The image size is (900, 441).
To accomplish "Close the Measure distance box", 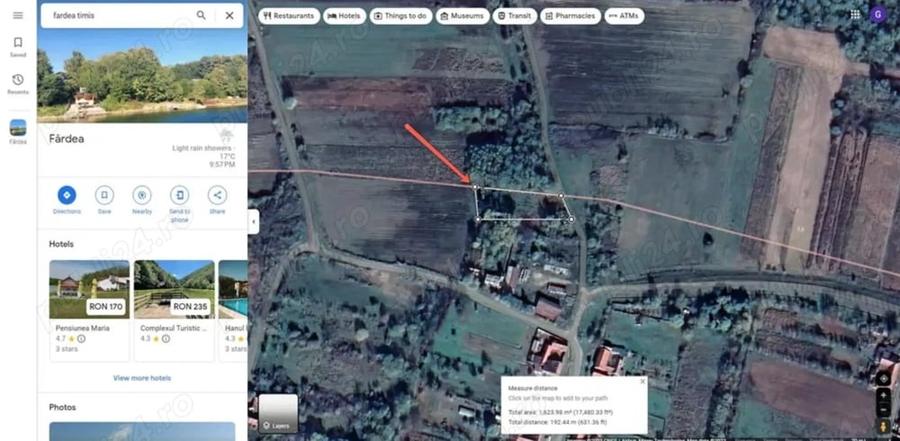I will coord(642,381).
